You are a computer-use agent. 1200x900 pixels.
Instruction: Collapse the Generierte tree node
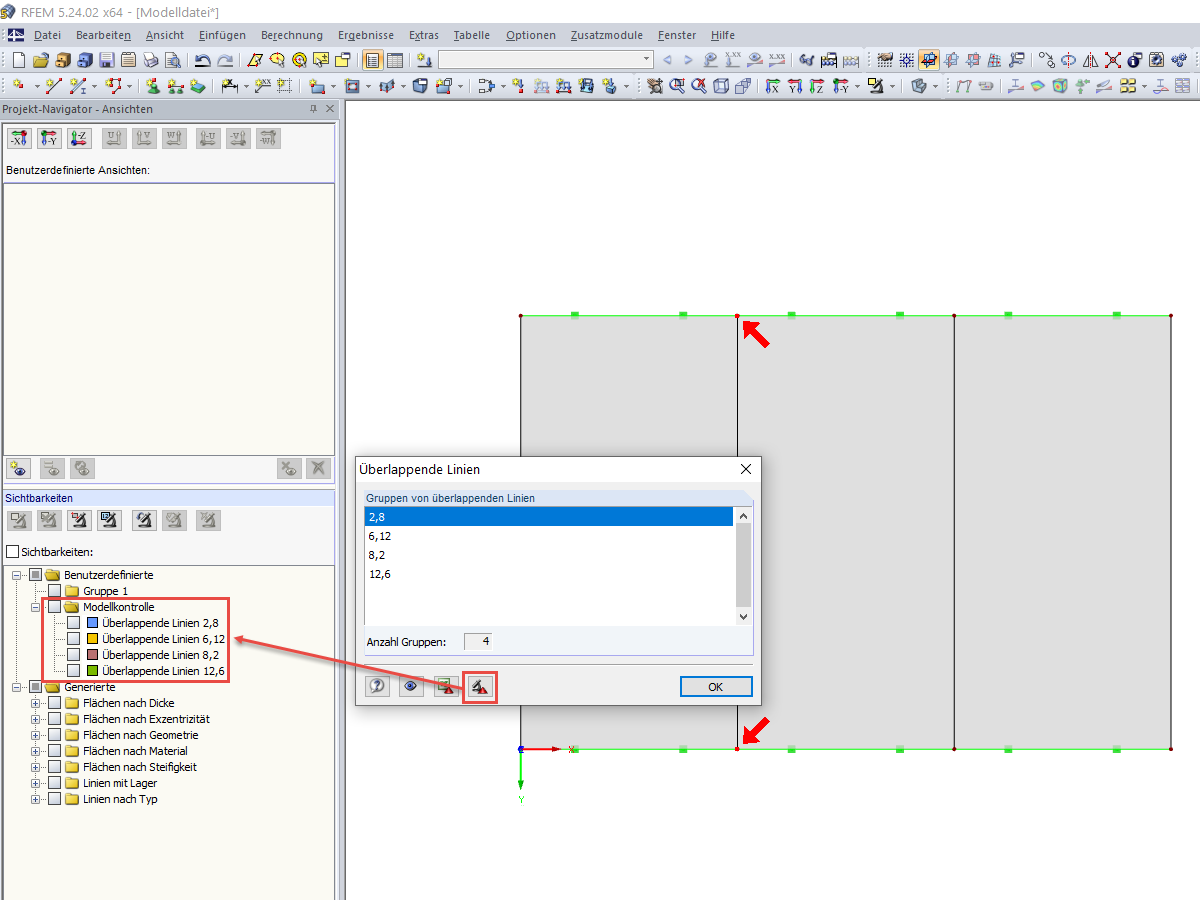tap(17, 687)
